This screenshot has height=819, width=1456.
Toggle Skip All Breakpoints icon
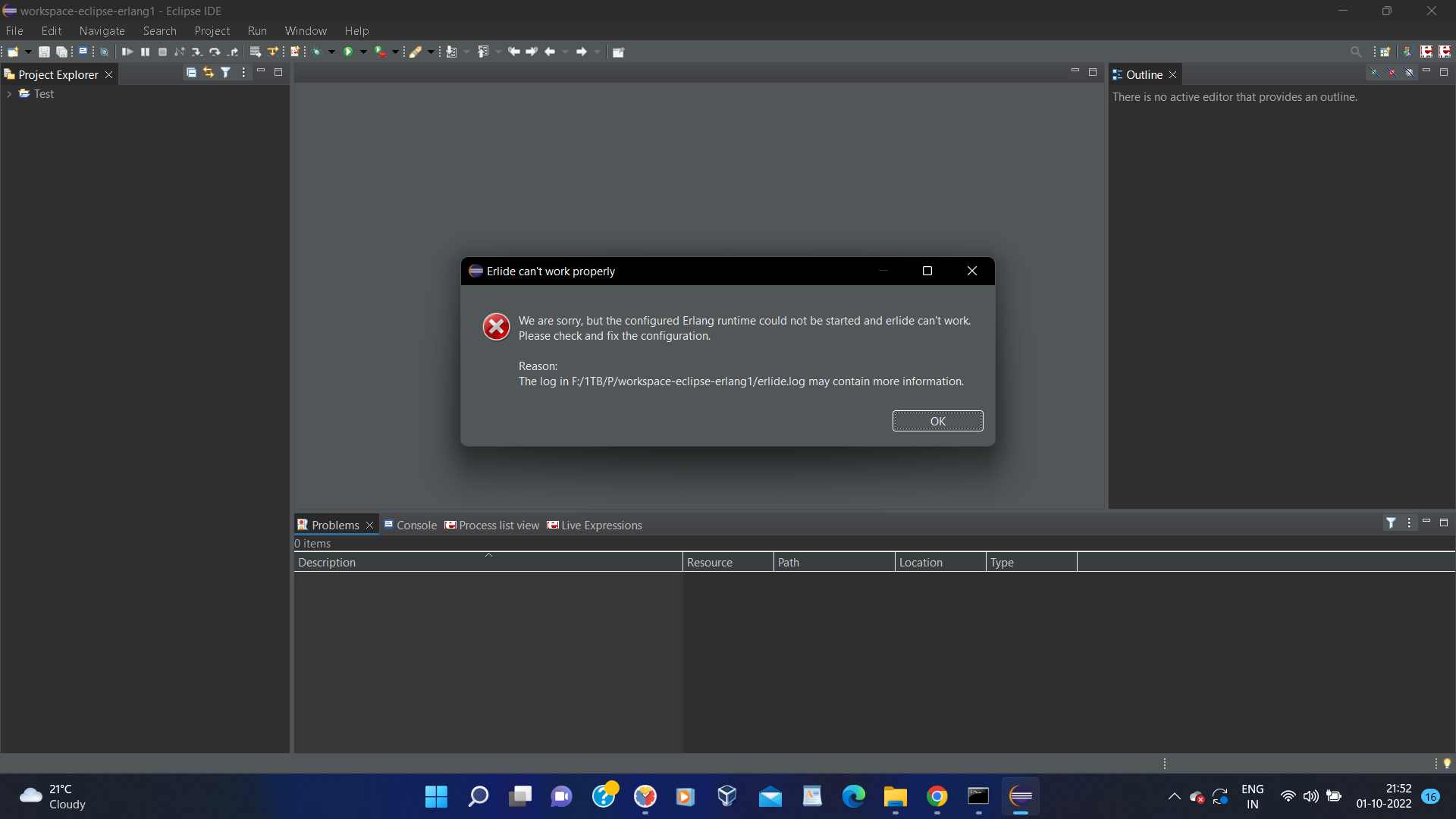coord(105,52)
